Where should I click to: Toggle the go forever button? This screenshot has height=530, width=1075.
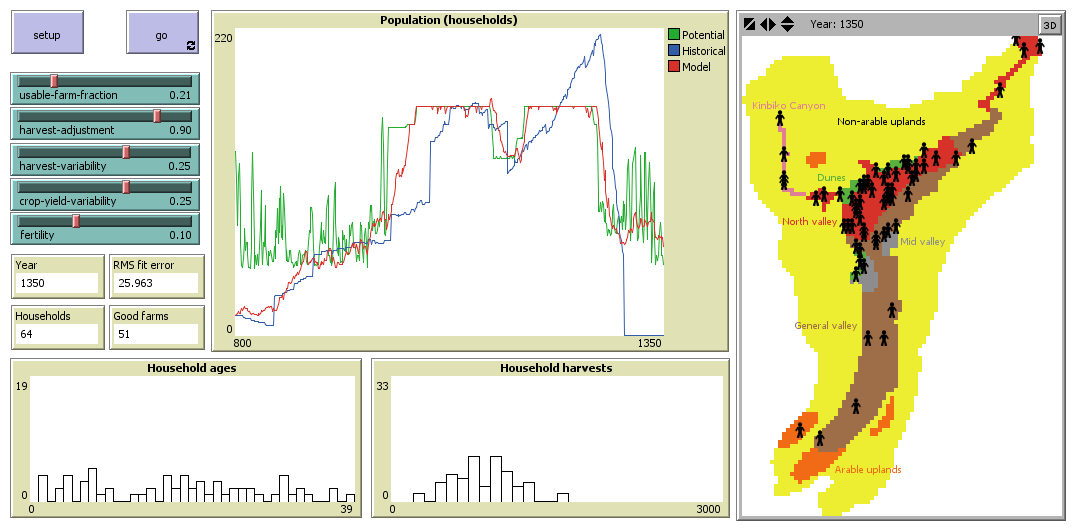[x=162, y=34]
